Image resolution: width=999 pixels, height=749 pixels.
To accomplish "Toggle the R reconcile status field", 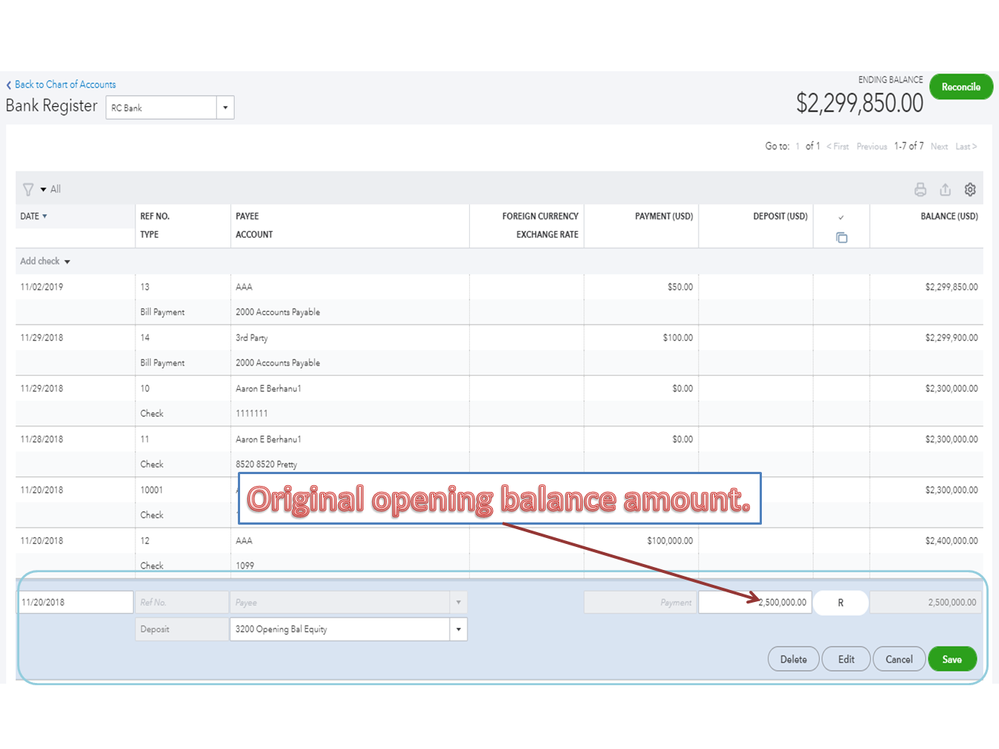I will pos(840,603).
